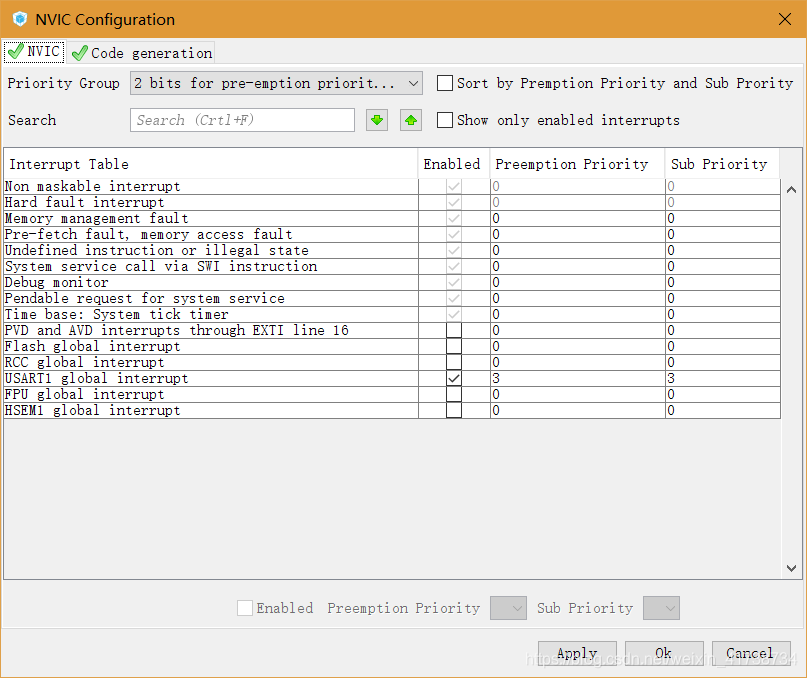The width and height of the screenshot is (807, 678).
Task: Open the Priority Group dropdown
Action: [x=276, y=83]
